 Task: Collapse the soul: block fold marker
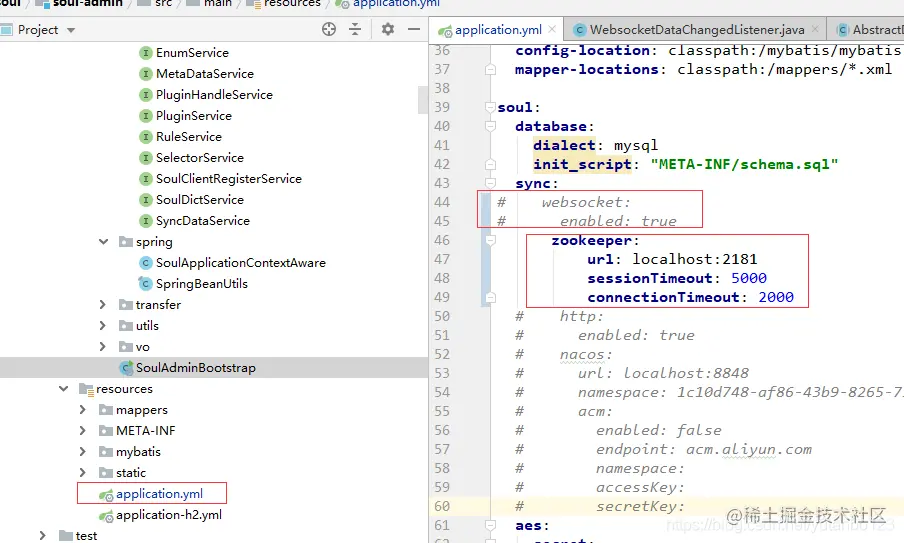tap(491, 107)
